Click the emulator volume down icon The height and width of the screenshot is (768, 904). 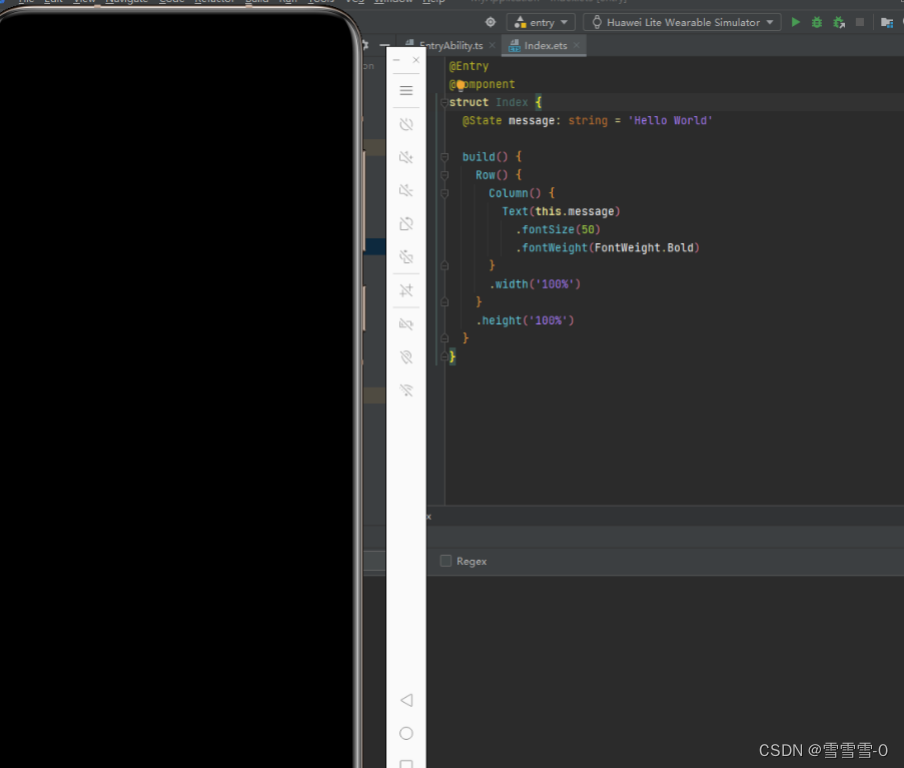click(406, 190)
